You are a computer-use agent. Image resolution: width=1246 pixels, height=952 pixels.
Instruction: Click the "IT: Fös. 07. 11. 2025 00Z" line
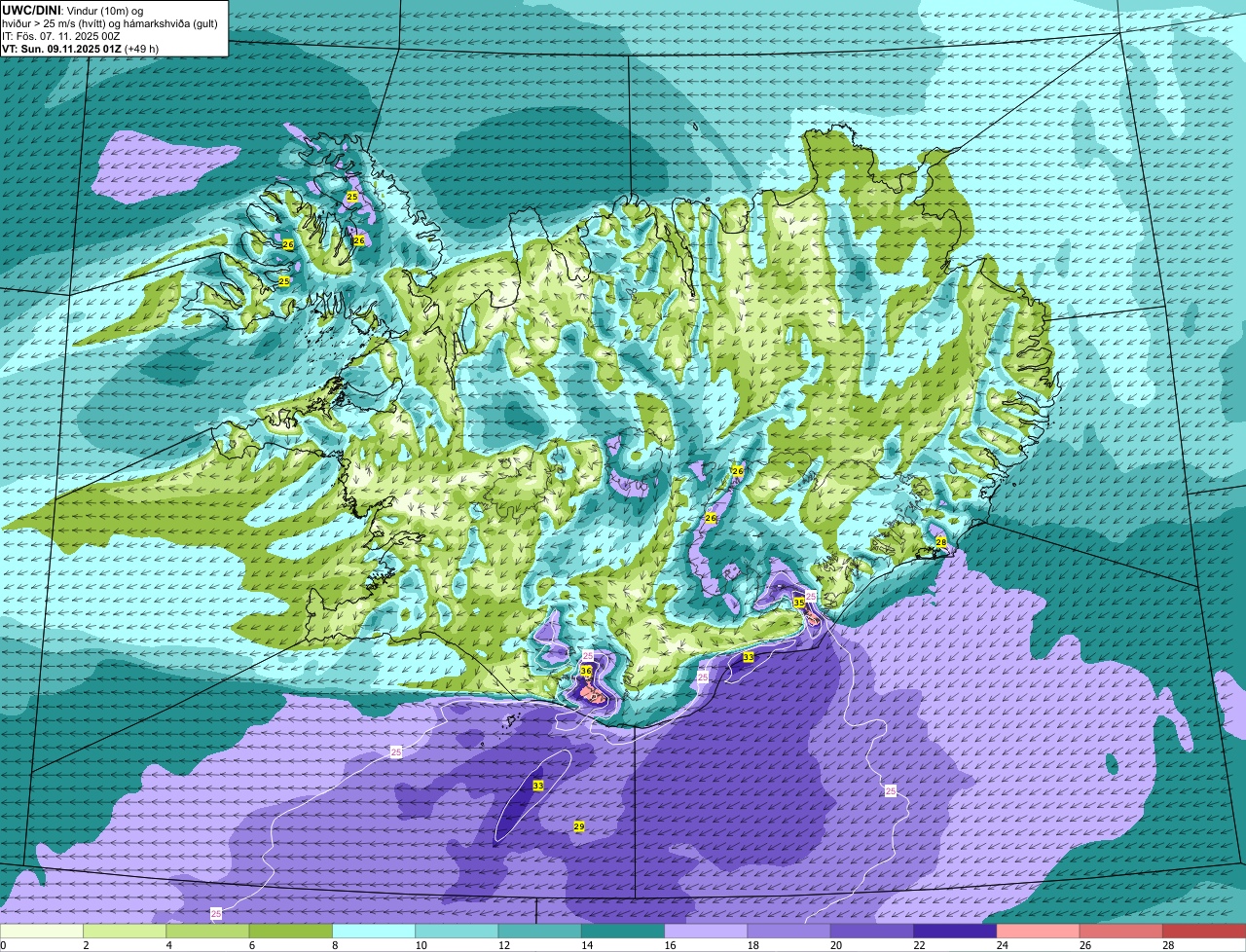(x=61, y=35)
